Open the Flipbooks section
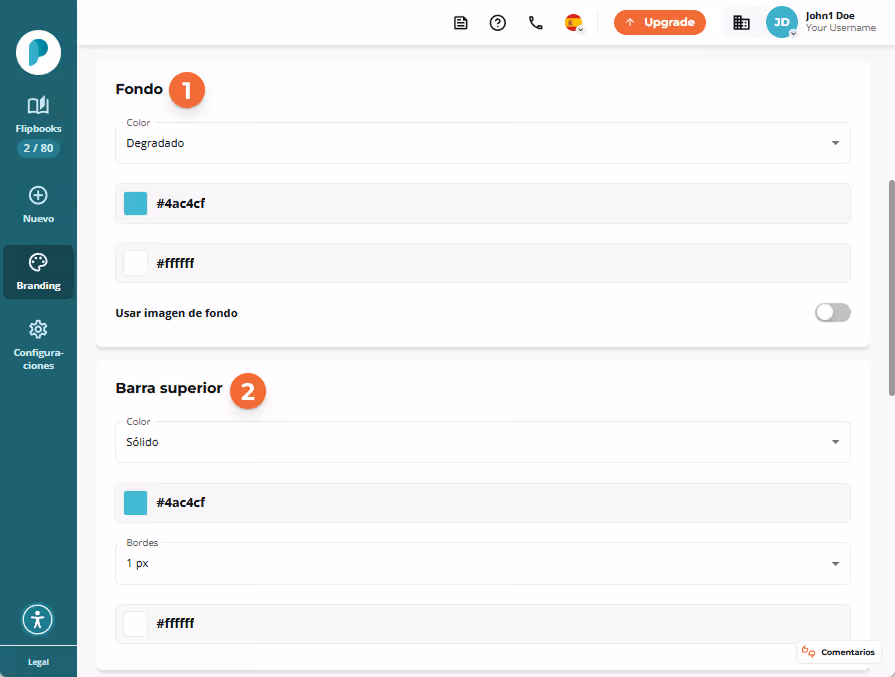This screenshot has width=895, height=677. tap(38, 115)
